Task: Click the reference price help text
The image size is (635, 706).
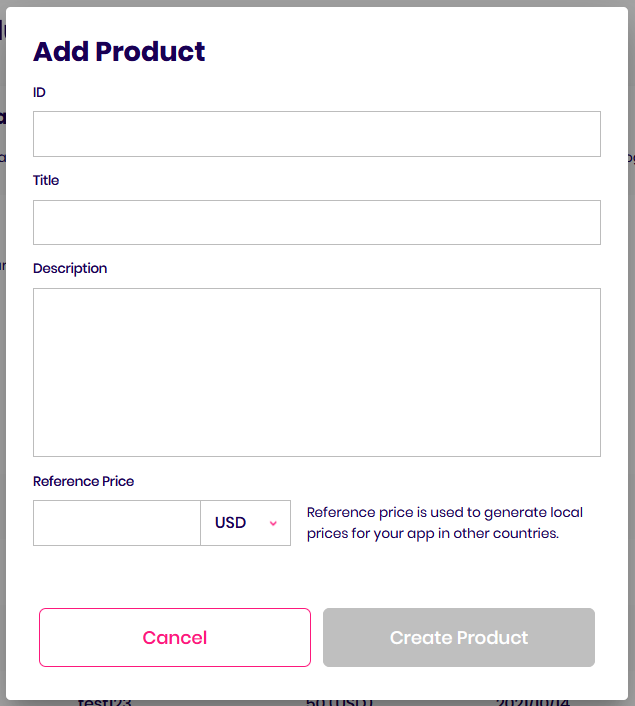Action: coord(444,523)
